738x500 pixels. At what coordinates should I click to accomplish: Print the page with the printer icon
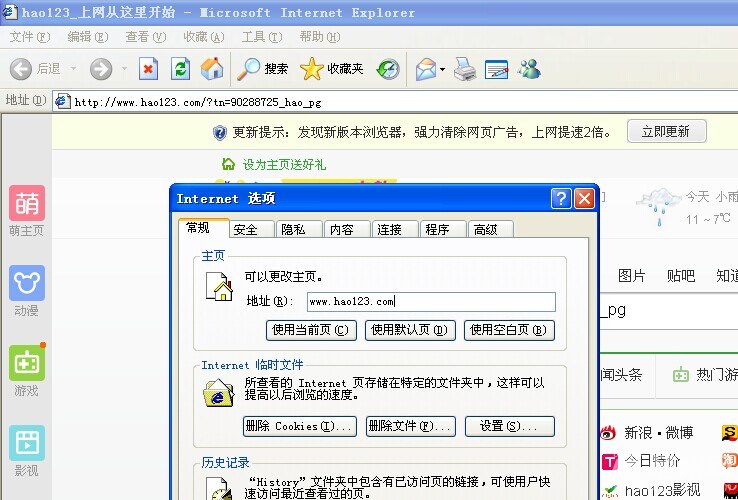465,69
